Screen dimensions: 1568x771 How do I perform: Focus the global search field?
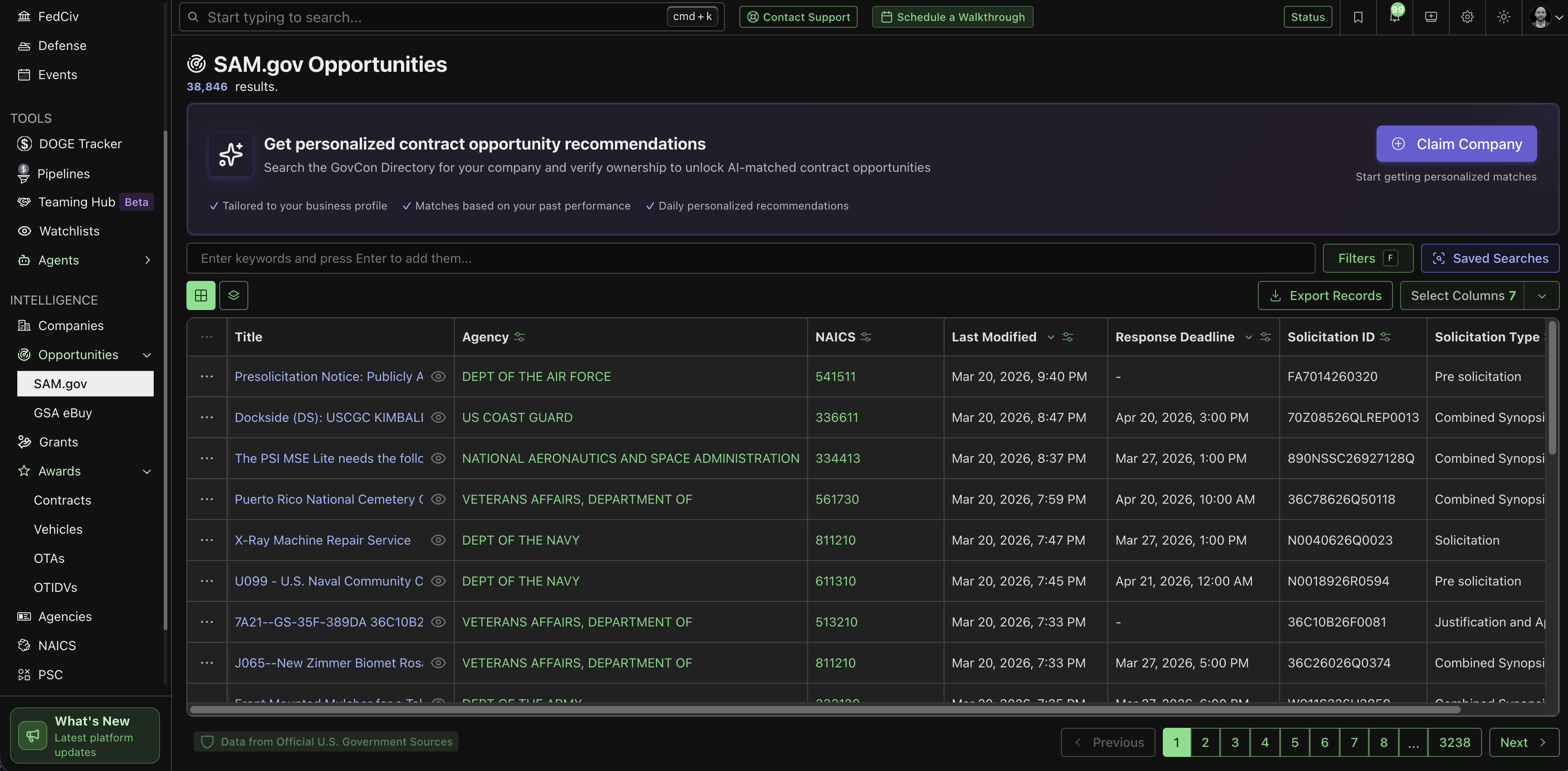click(x=452, y=17)
